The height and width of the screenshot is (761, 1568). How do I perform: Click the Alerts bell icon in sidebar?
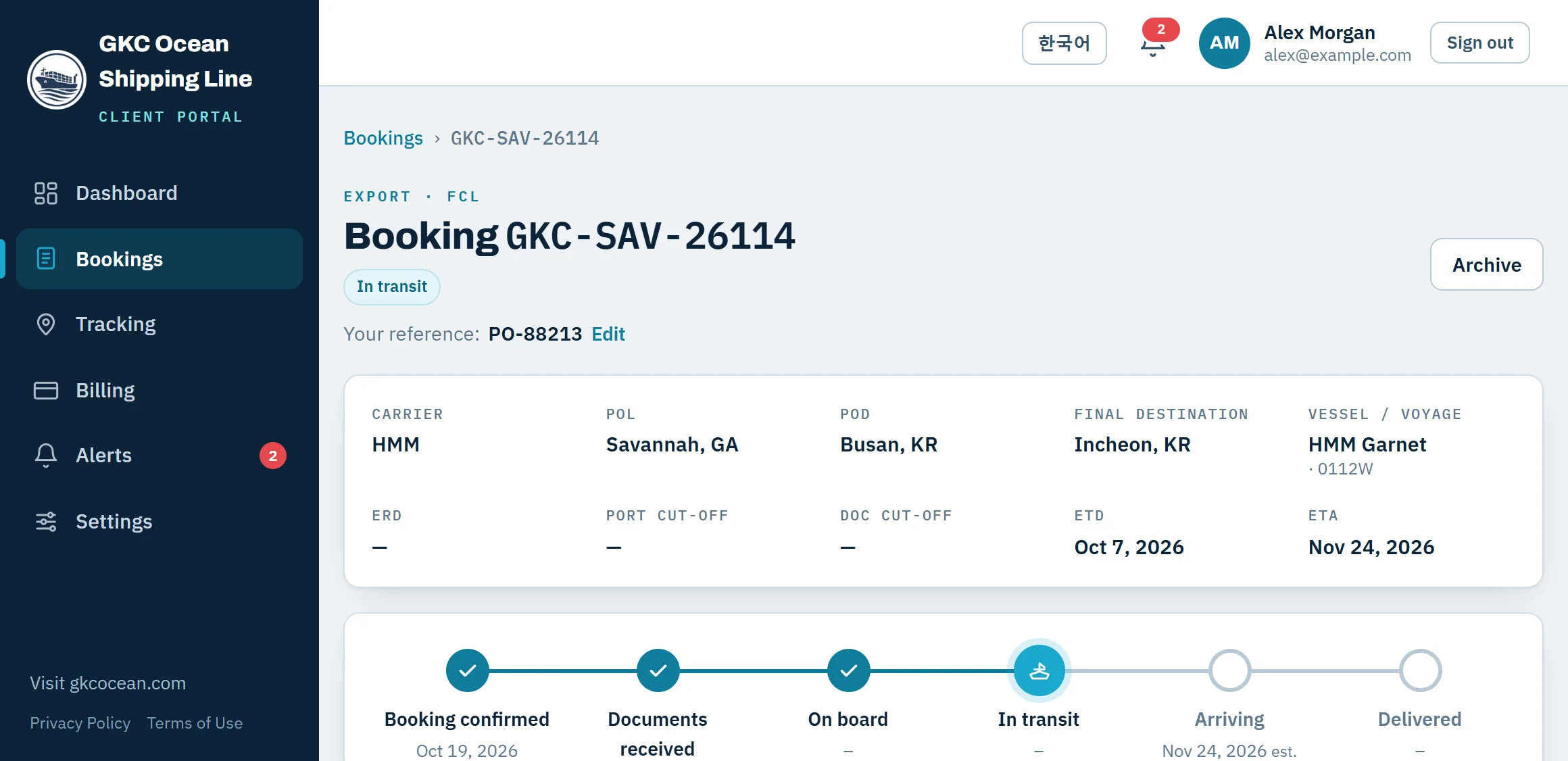(46, 456)
